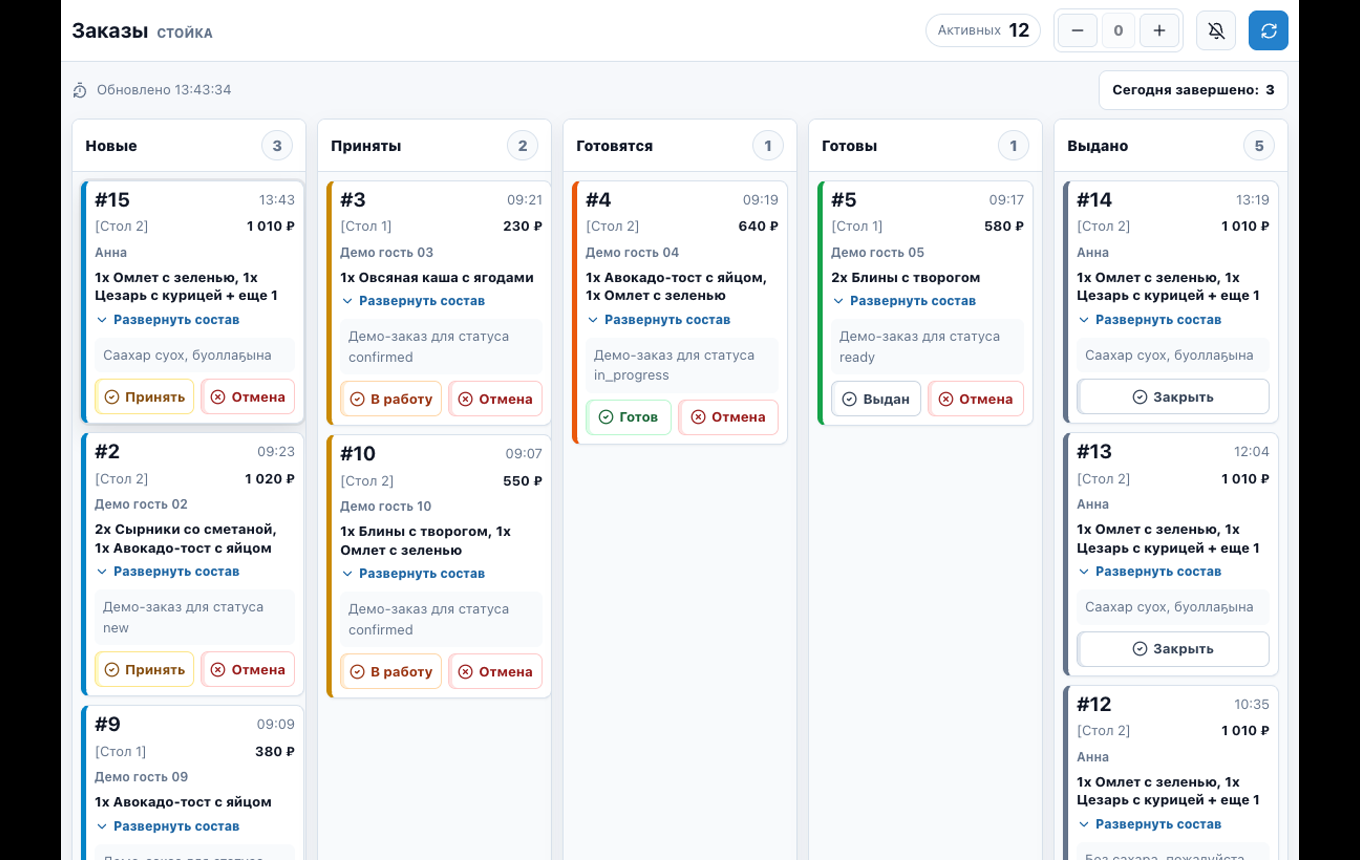The height and width of the screenshot is (860, 1360).
Task: Expand composition of order #3
Action: [x=413, y=301]
